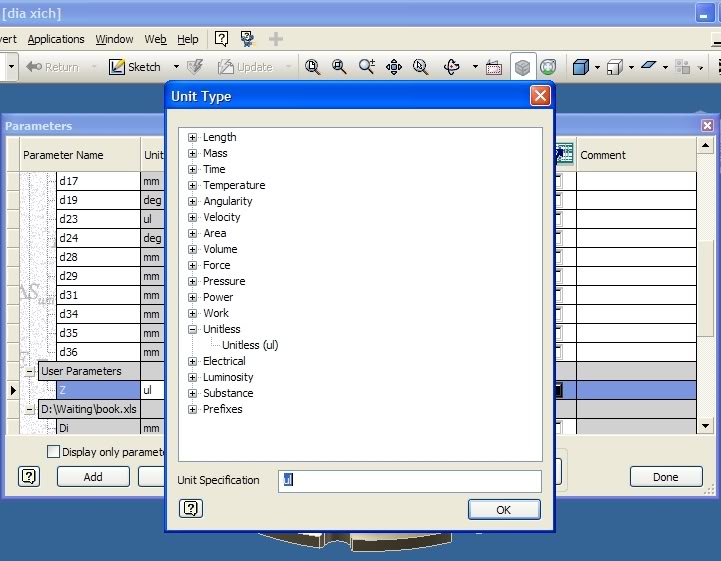Expand the Electrical unit category

193,361
